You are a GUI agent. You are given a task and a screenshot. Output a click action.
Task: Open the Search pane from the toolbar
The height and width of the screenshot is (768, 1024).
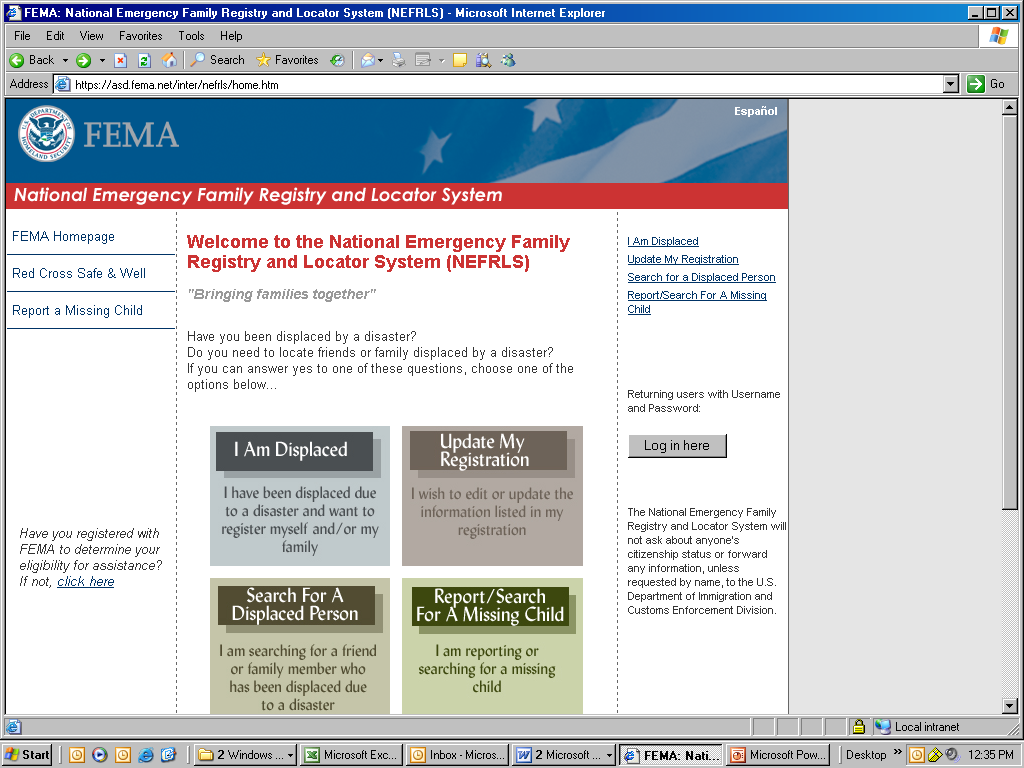click(x=218, y=60)
